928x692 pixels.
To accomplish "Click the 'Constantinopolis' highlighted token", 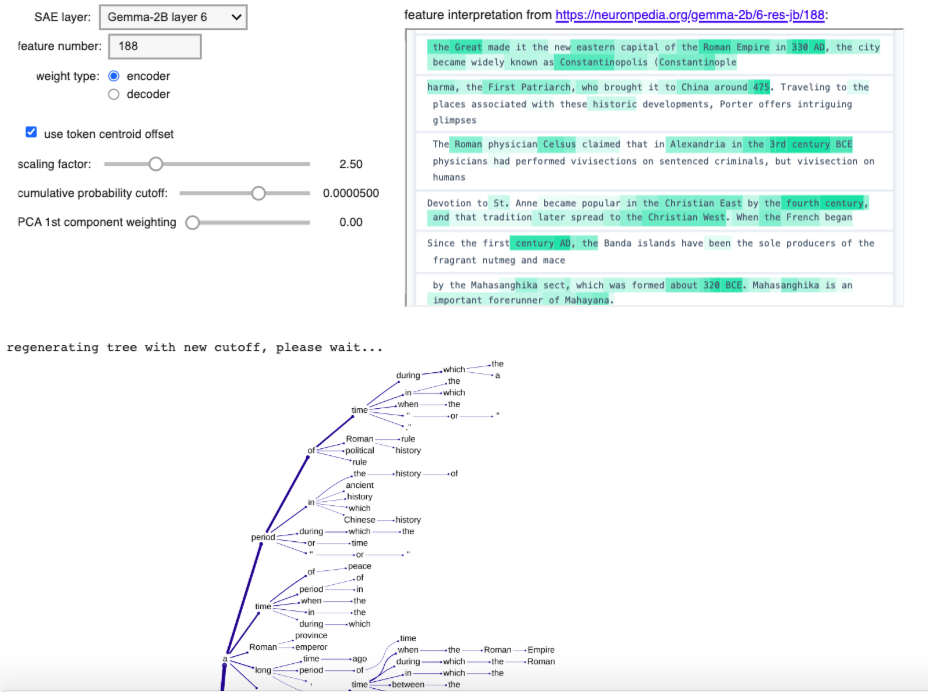I will pyautogui.click(x=604, y=62).
